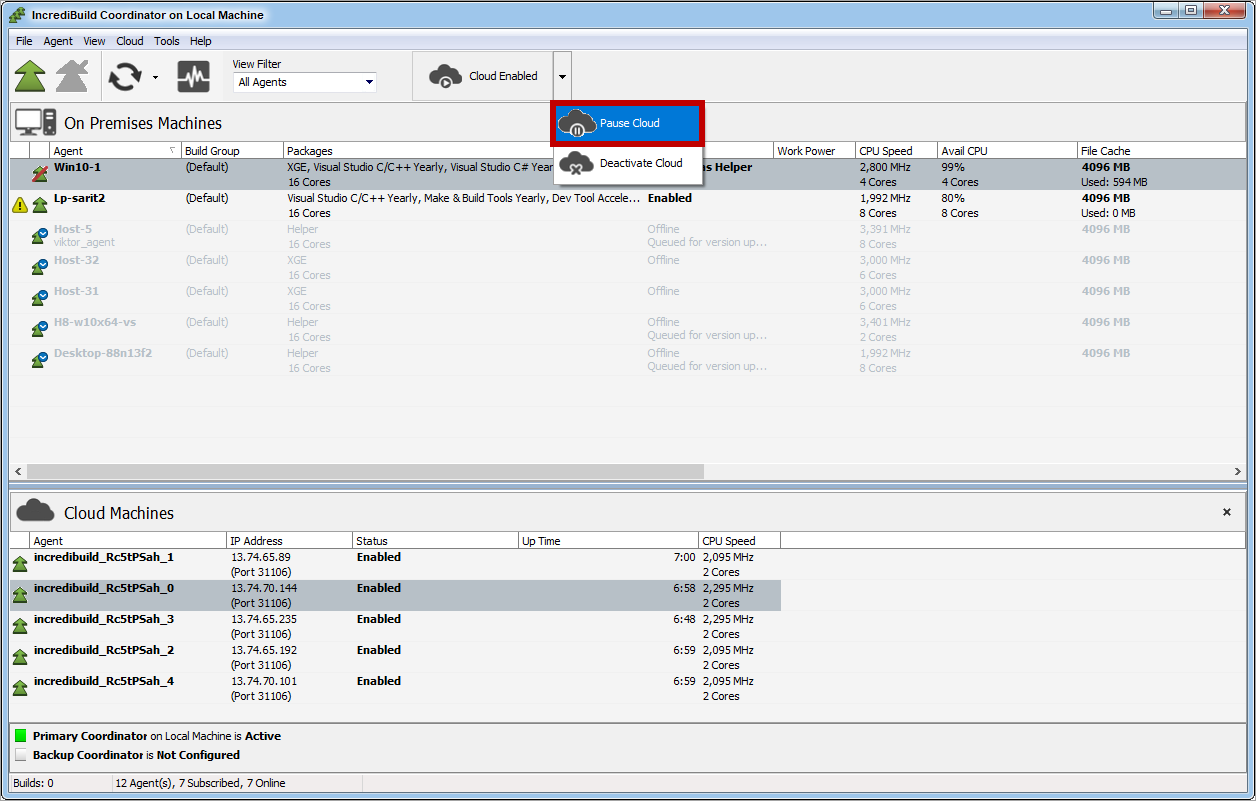Click the green icon of incredibuild_Rc5tPSah_4

click(20, 688)
